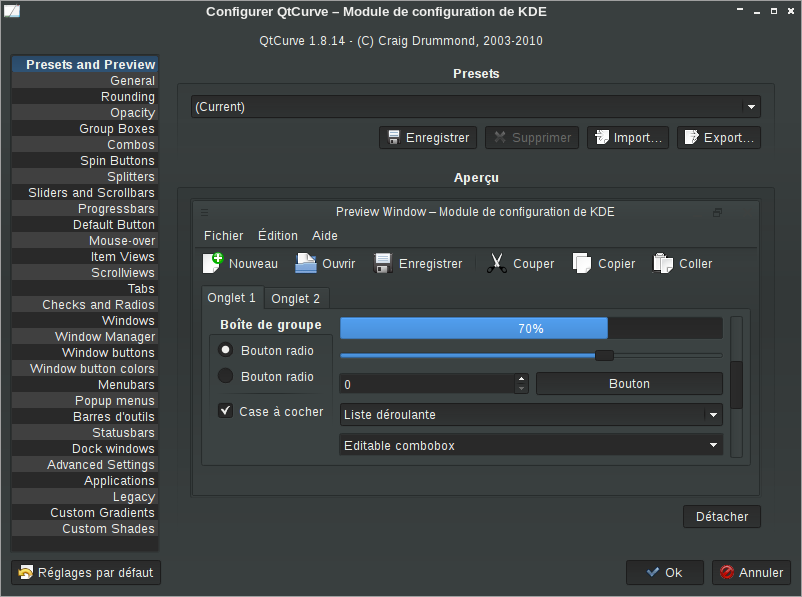Click the spin box field showing 0

[428, 384]
